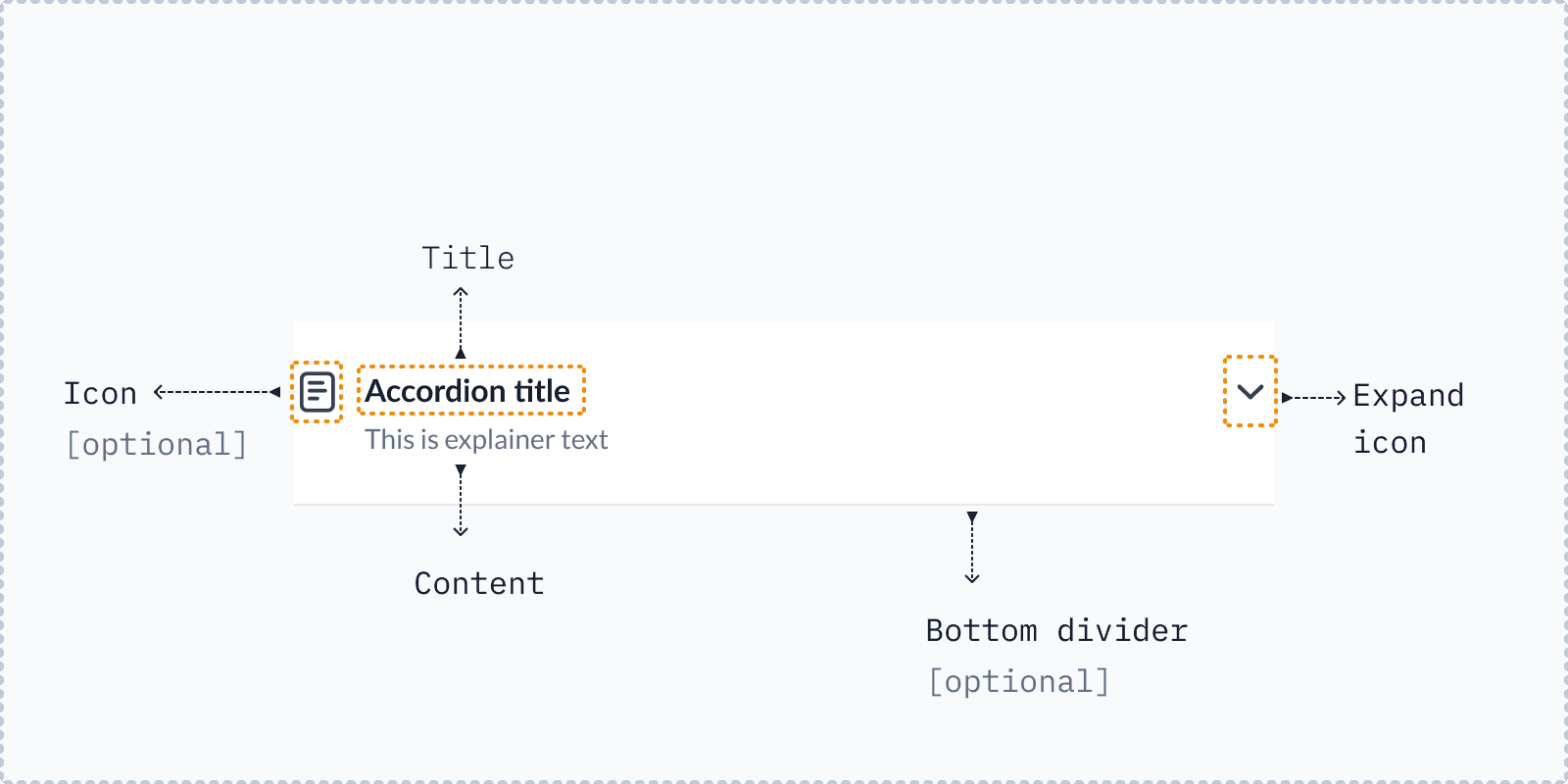Image resolution: width=1568 pixels, height=784 pixels.
Task: Click the "Expand icon" annotation label
Action: coord(1408,418)
